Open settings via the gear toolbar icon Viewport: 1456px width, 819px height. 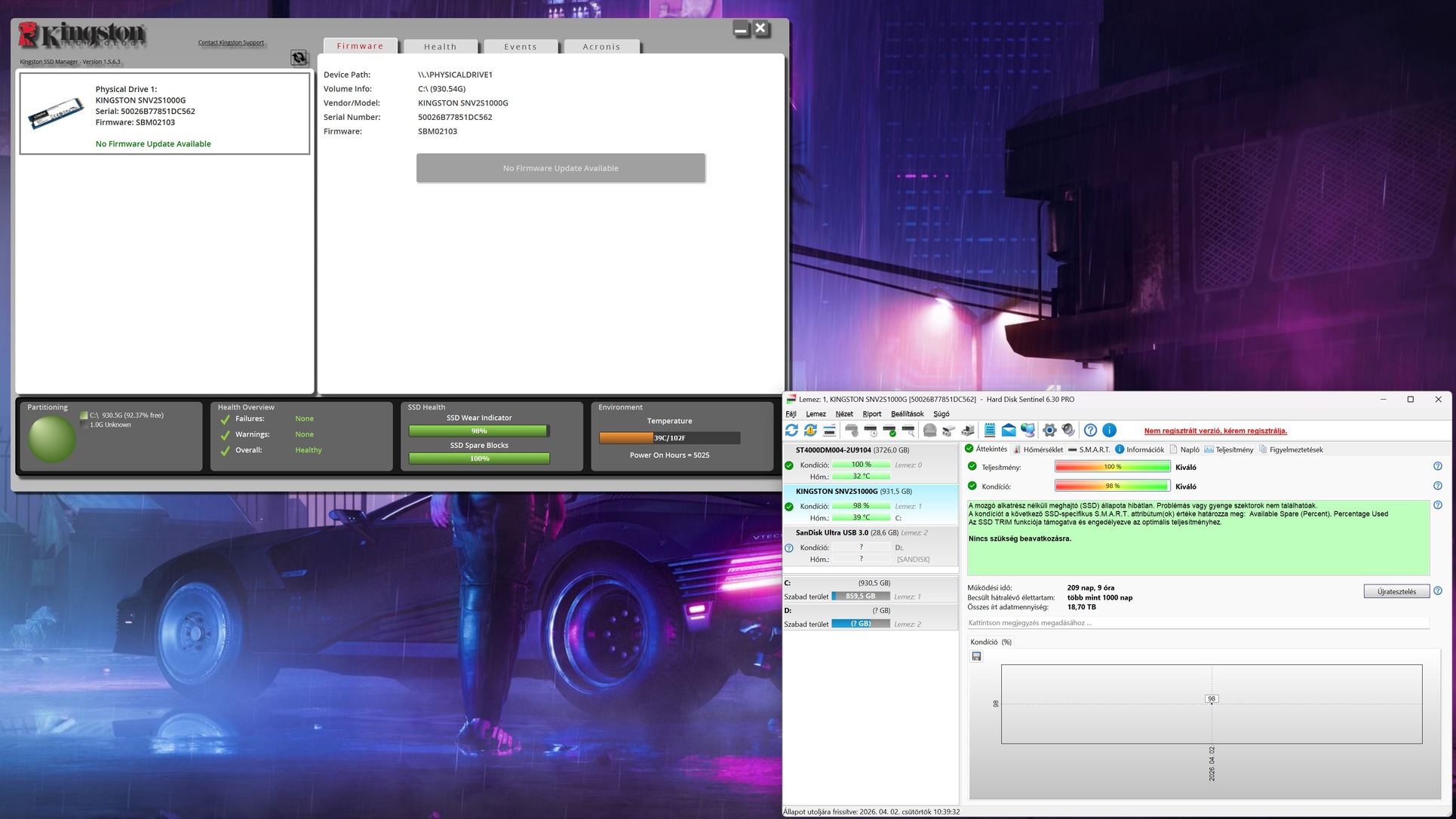pos(1049,430)
